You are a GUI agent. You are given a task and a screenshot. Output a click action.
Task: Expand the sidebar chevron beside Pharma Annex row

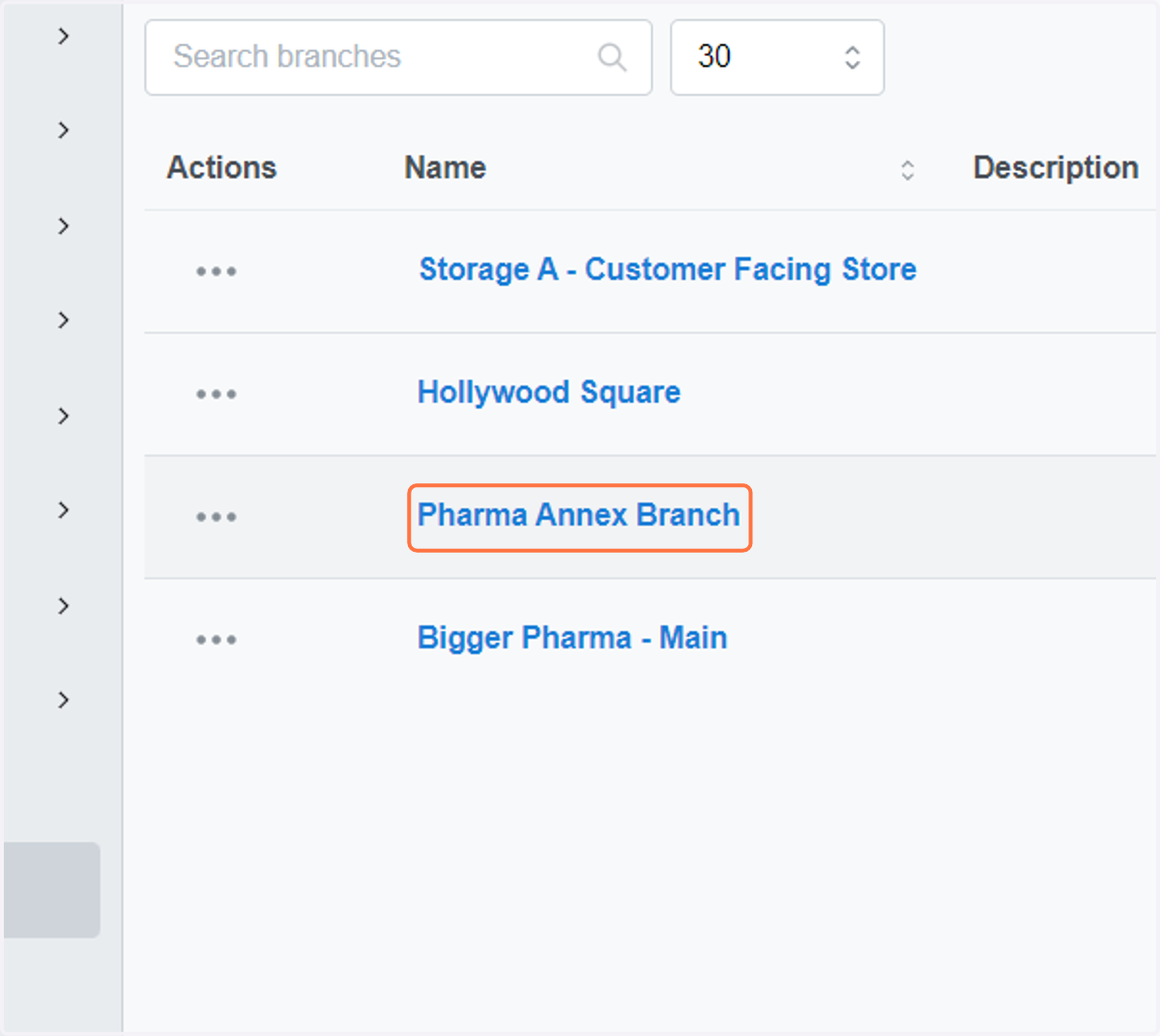[64, 509]
